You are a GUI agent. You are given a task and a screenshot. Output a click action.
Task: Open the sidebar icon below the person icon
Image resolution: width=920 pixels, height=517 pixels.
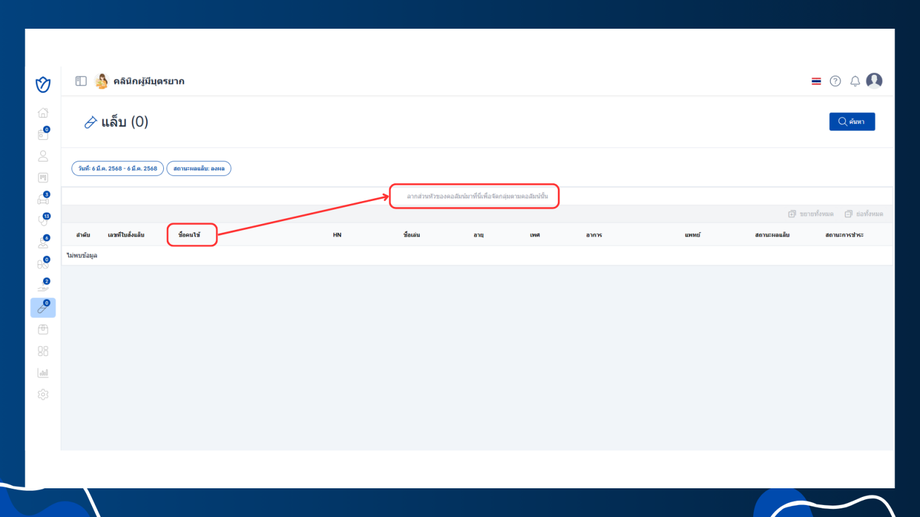tap(43, 178)
